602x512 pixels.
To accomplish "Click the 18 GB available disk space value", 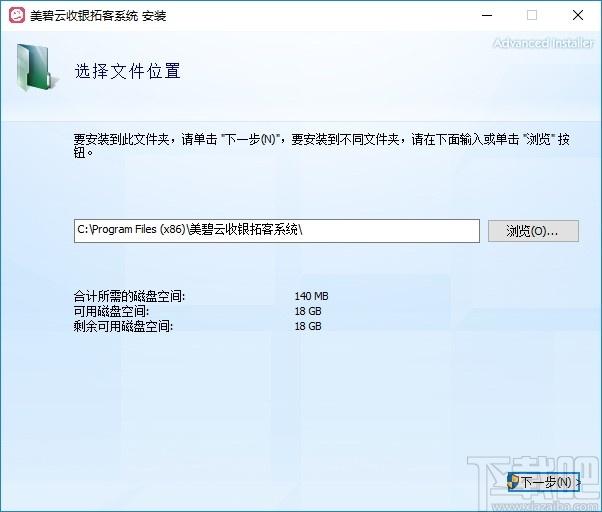I will [x=307, y=311].
